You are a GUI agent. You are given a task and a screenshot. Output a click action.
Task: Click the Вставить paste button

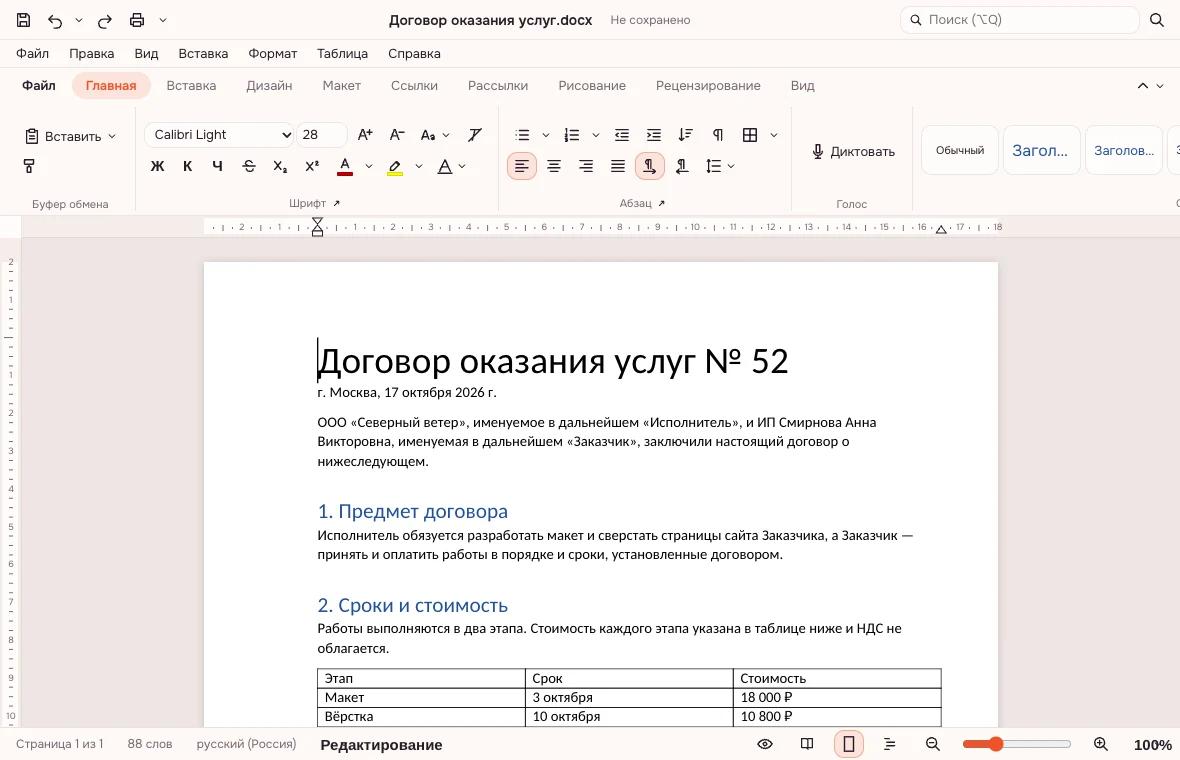[x=63, y=136]
